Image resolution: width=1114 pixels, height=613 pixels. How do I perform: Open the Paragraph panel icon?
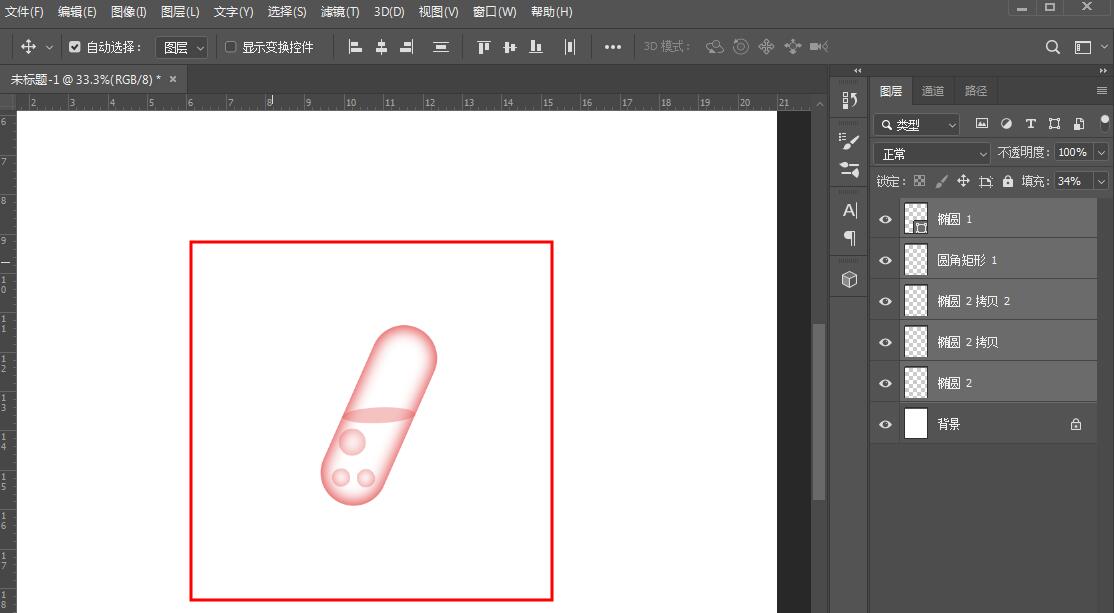coord(849,238)
